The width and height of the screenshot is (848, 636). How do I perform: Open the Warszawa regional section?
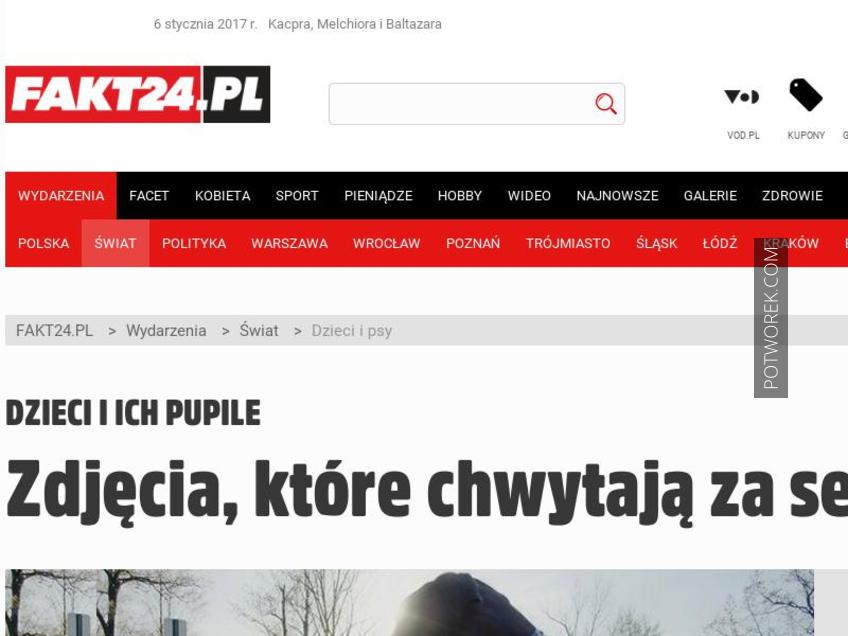(x=289, y=243)
